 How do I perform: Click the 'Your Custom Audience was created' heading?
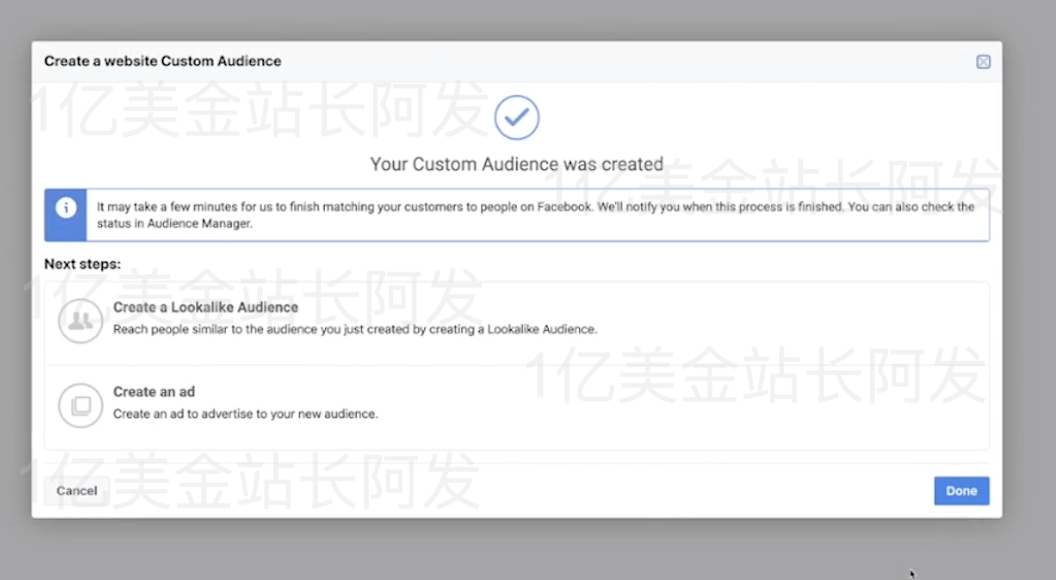516,163
